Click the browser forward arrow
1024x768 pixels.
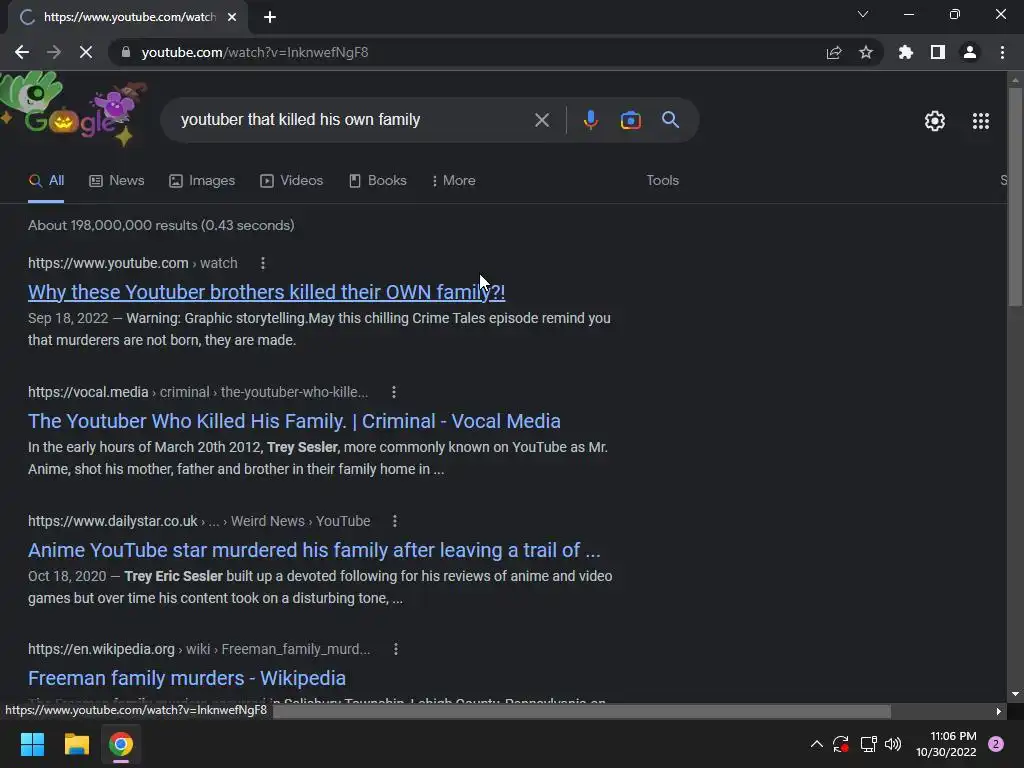54,52
